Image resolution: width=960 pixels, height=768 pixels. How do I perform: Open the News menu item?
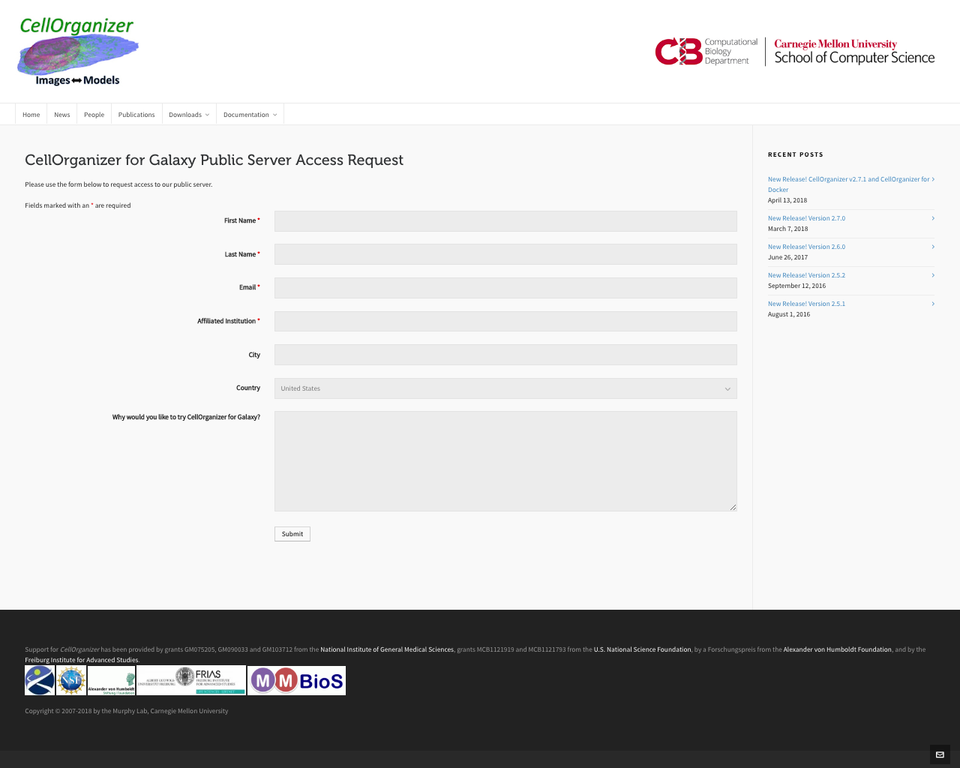[62, 115]
